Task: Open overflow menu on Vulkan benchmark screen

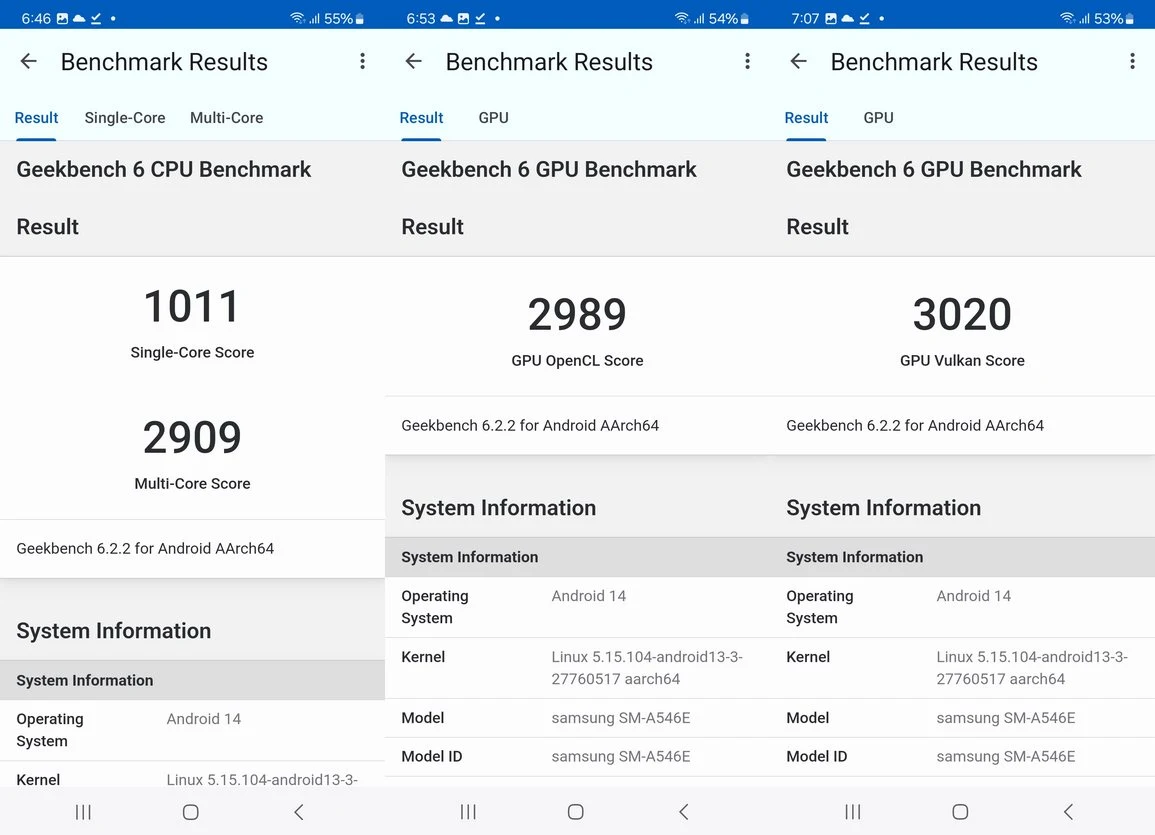Action: tap(1132, 61)
